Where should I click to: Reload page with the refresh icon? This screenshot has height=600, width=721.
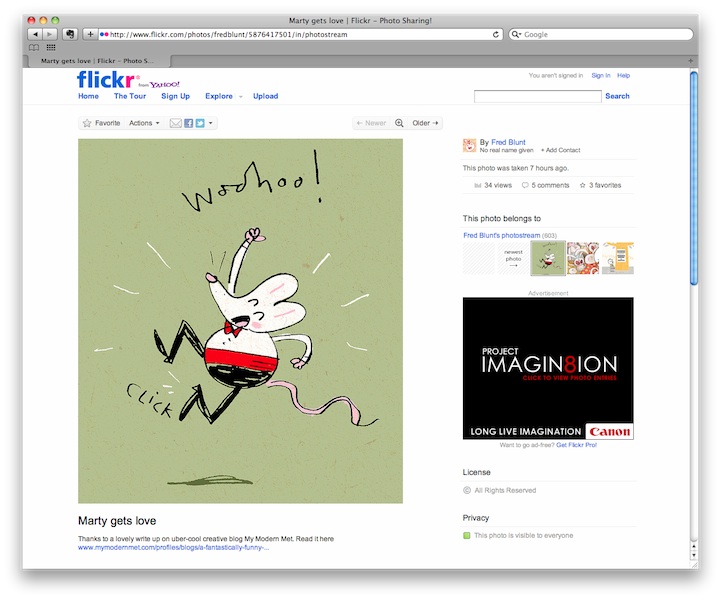(x=496, y=34)
